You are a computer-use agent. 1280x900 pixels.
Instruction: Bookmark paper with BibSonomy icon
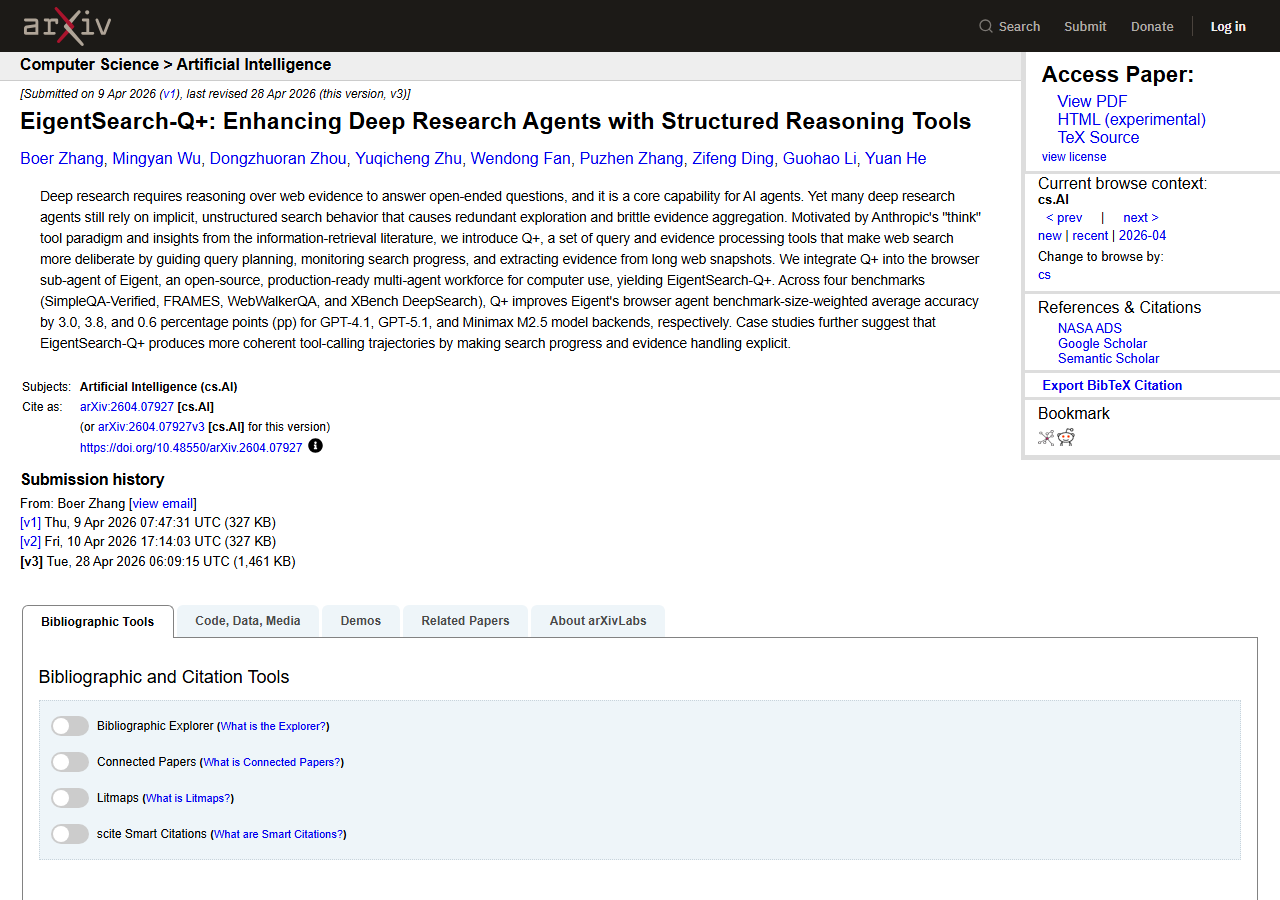1046,437
